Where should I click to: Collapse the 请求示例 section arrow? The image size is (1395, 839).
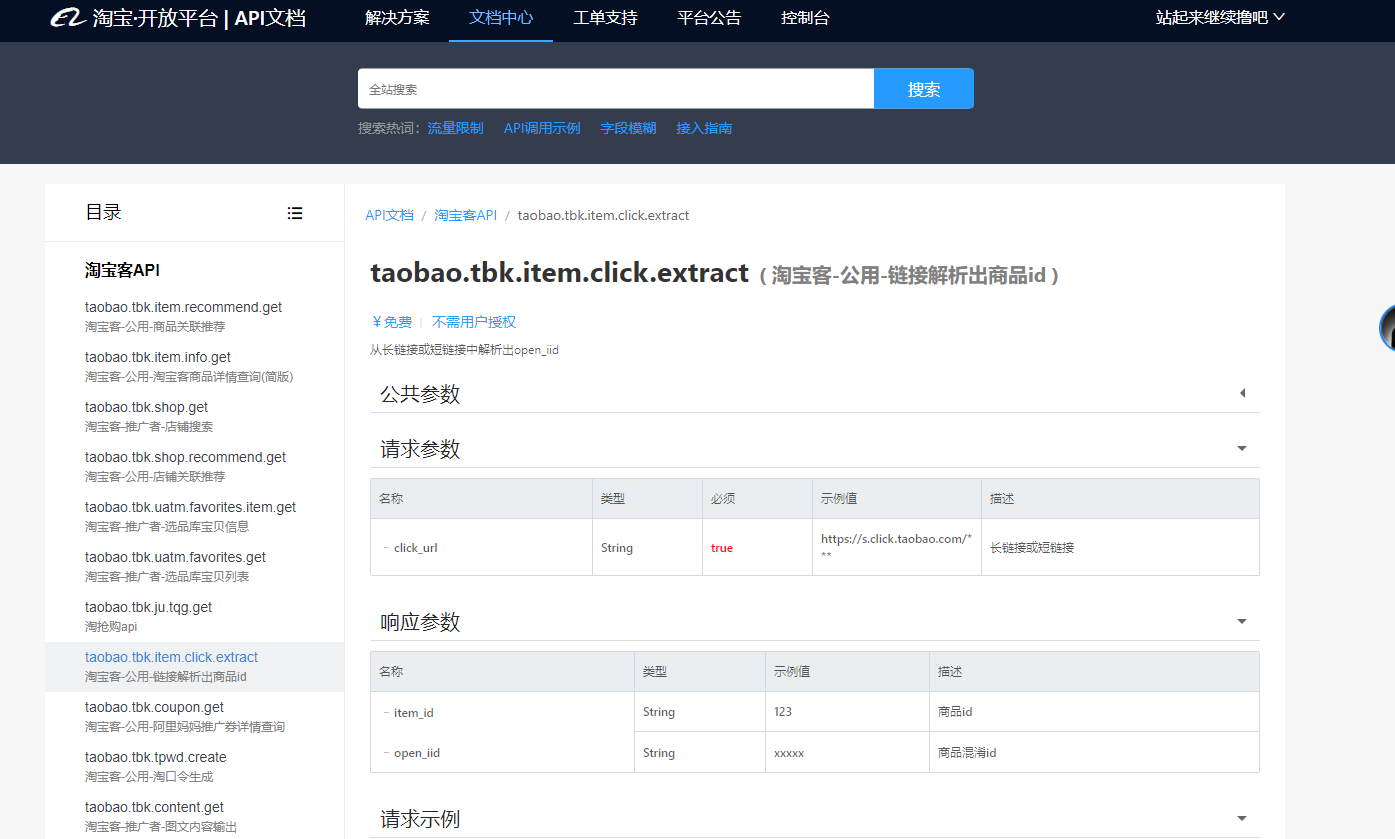coord(1242,819)
